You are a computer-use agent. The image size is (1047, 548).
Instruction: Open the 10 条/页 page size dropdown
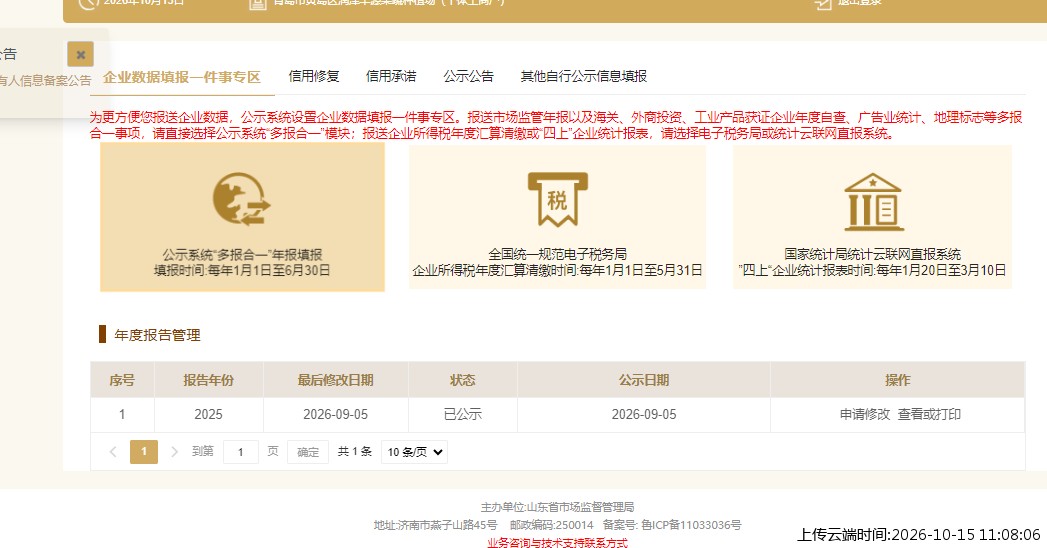click(414, 452)
